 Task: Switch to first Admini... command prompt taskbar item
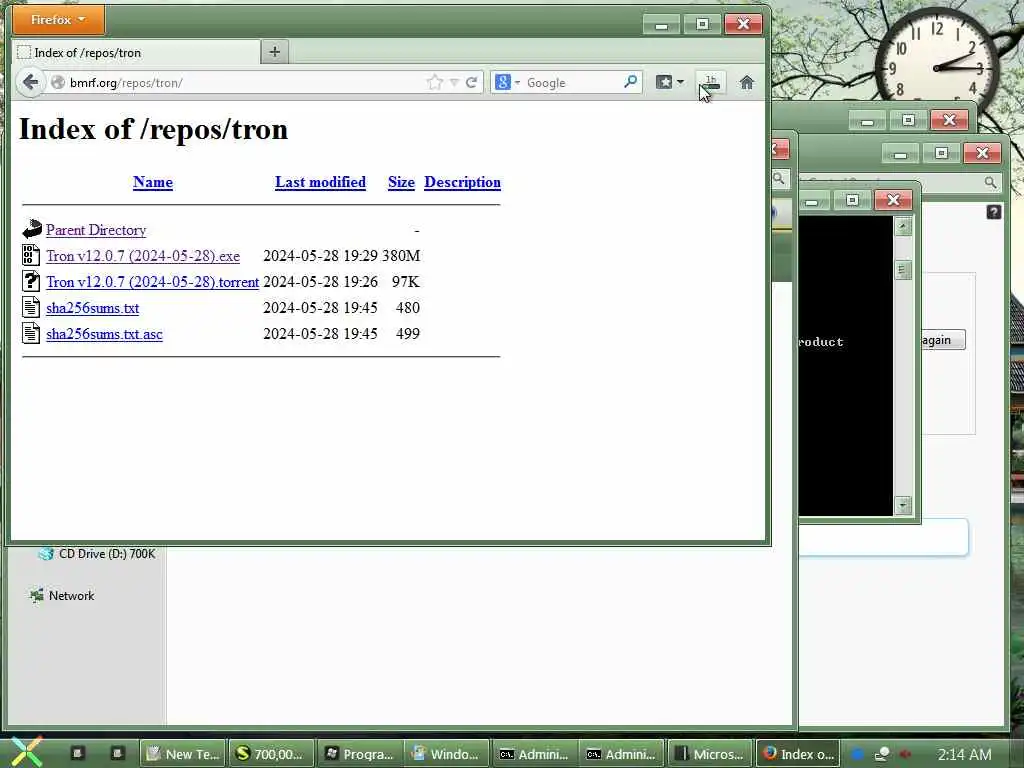pyautogui.click(x=535, y=754)
